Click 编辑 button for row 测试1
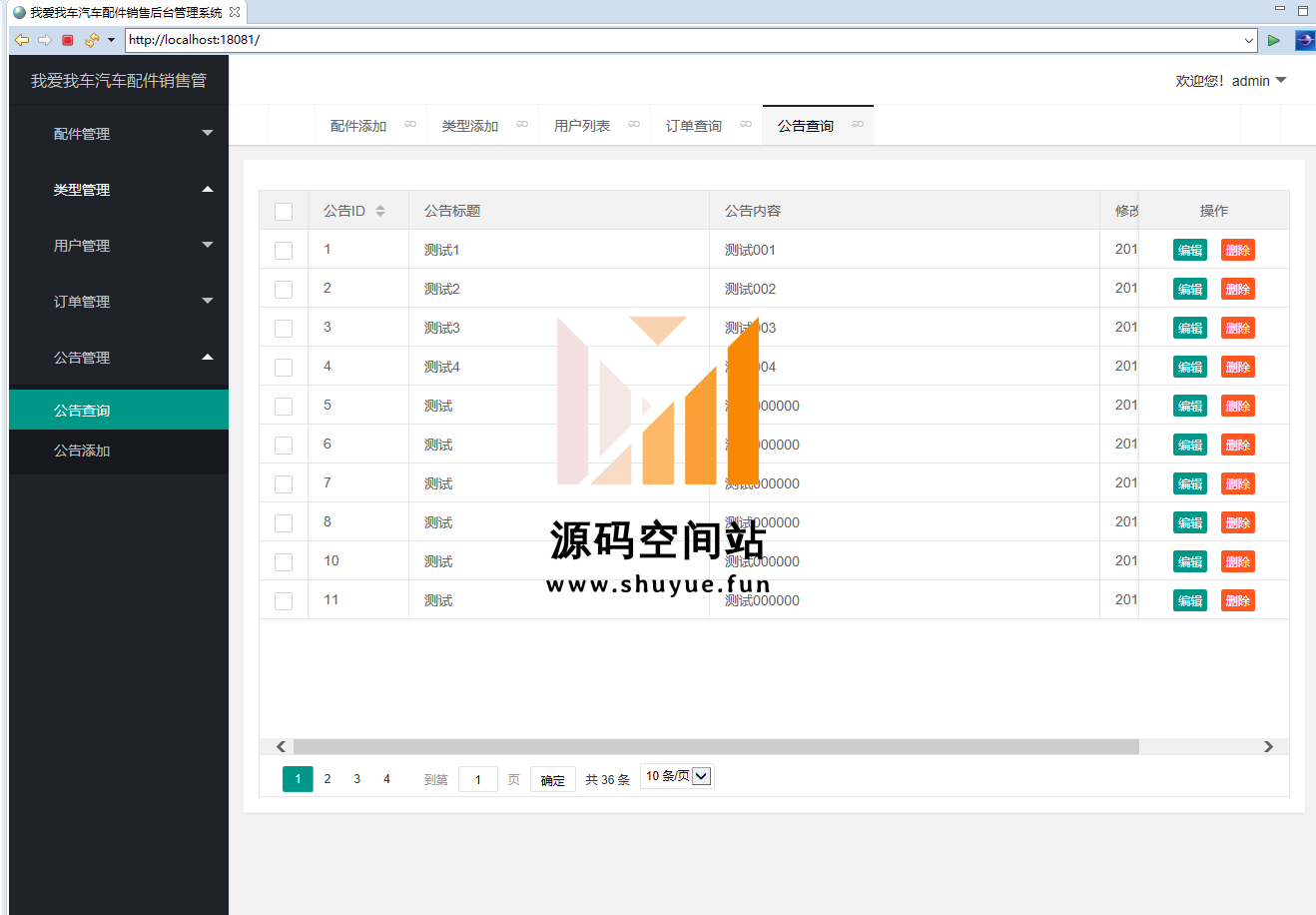The height and width of the screenshot is (915, 1316). [x=1190, y=251]
